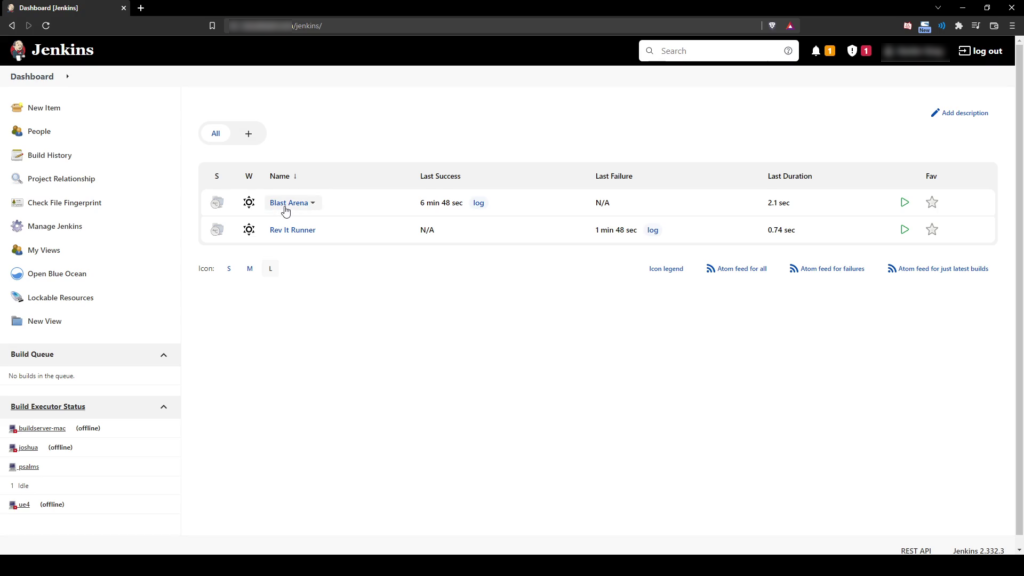
Task: Toggle favorite star for Blast Arena
Action: coord(932,202)
